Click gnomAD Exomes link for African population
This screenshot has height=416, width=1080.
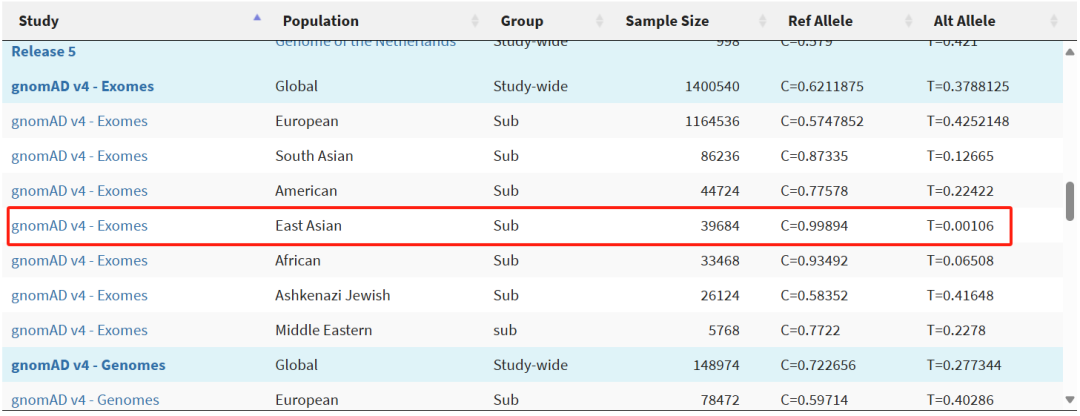(x=79, y=261)
